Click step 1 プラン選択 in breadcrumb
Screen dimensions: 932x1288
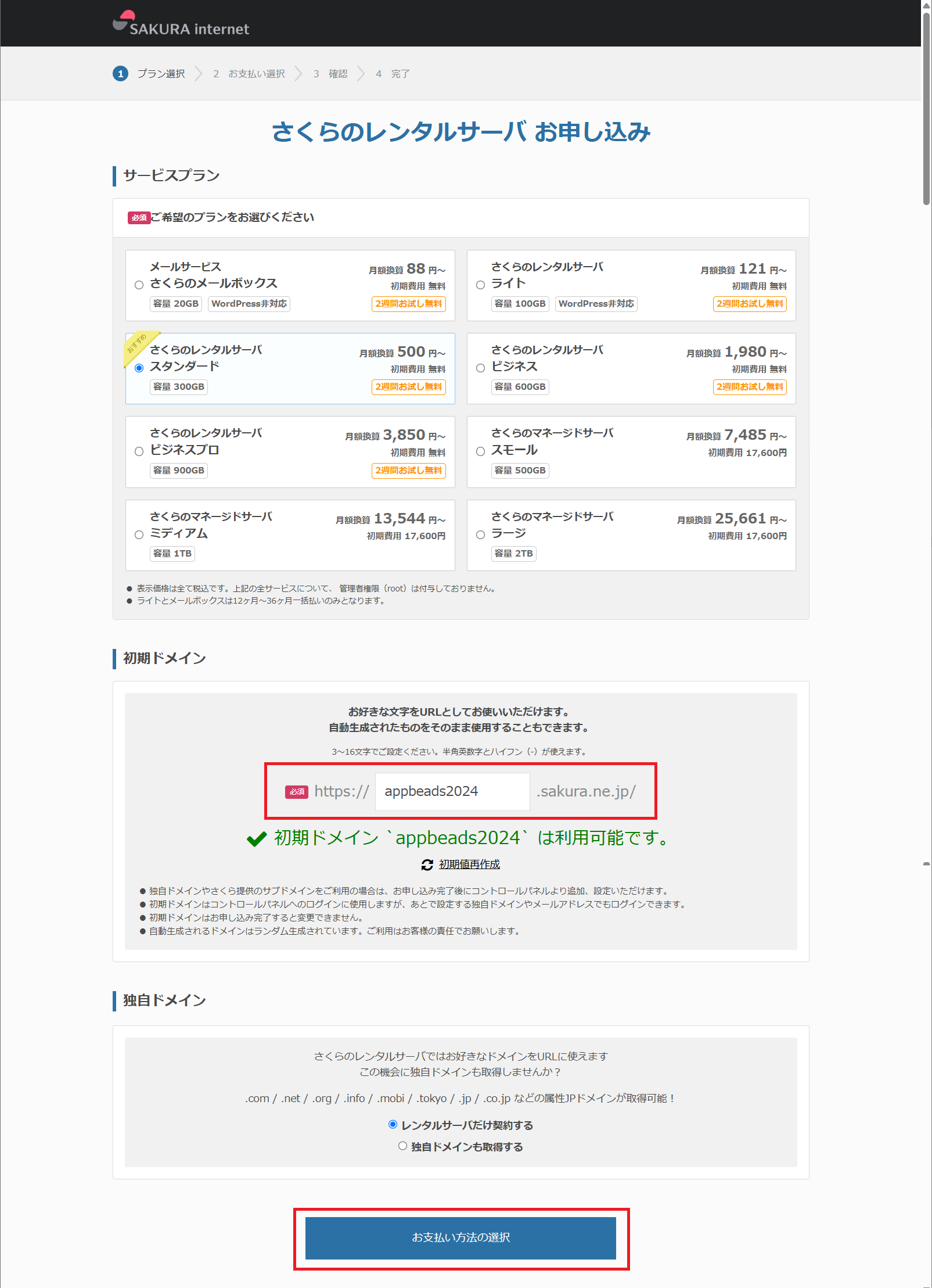149,74
